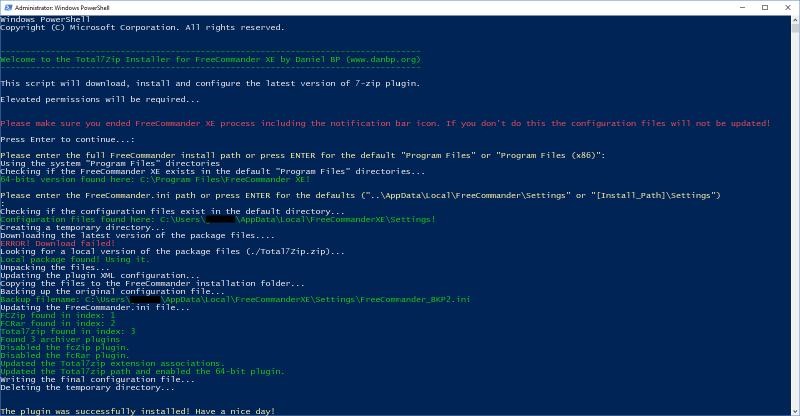Click 'The plugin was successfully installed!' line
Viewport: 800px width, 416px height.
pos(138,411)
